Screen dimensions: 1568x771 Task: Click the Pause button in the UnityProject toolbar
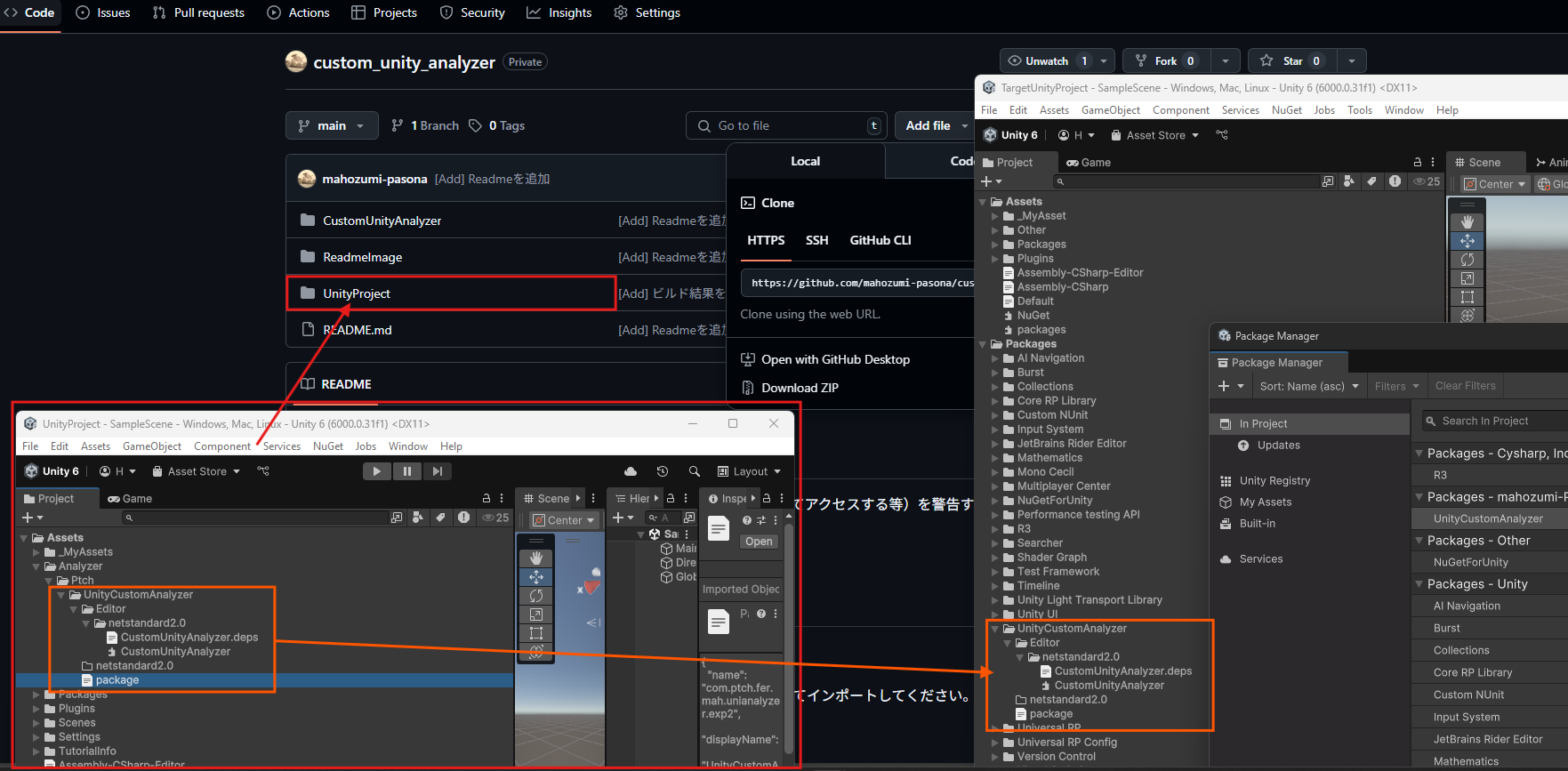pos(407,471)
